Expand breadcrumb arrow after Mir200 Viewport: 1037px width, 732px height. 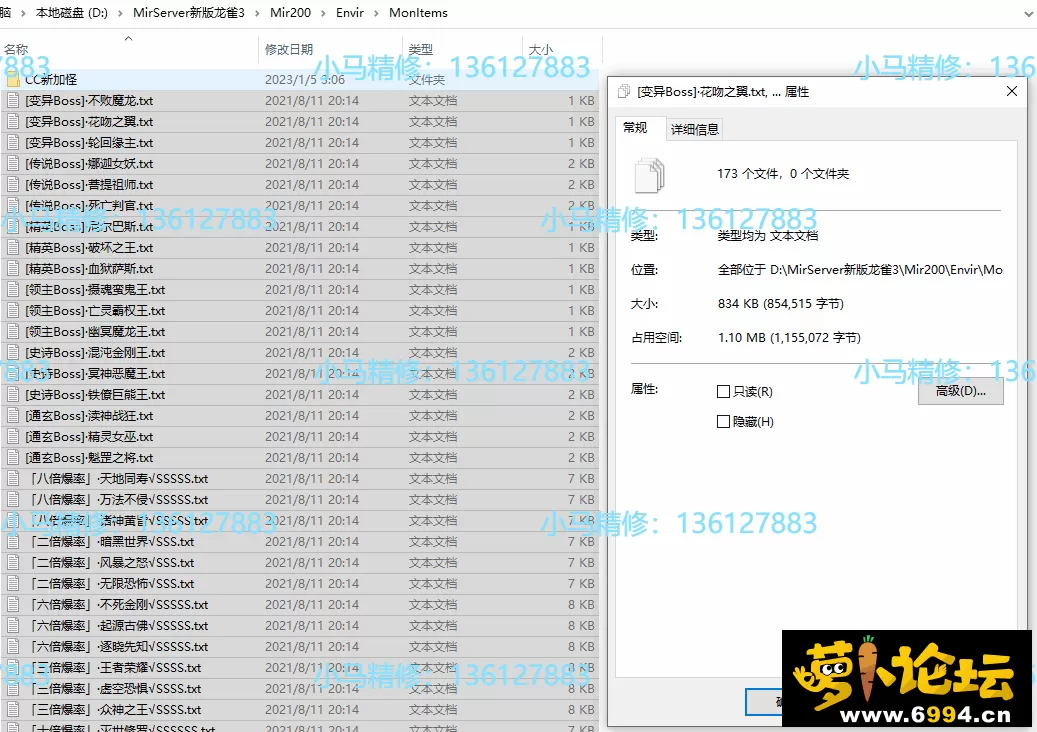pyautogui.click(x=323, y=13)
